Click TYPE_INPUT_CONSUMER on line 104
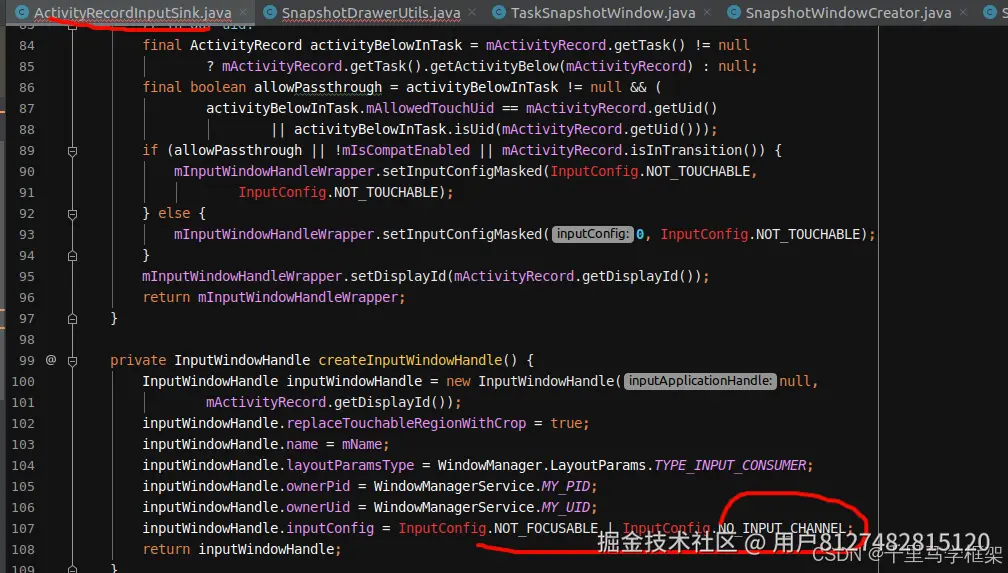 click(x=730, y=465)
